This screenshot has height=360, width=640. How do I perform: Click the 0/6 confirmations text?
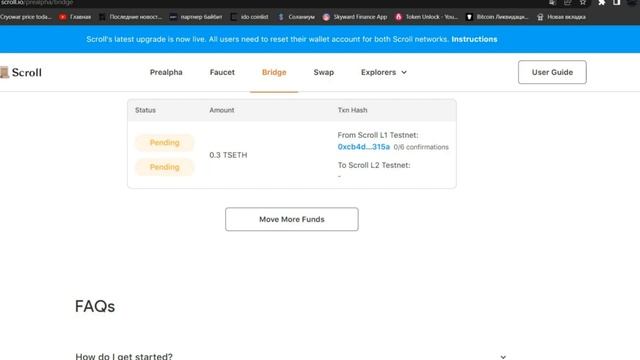(421, 147)
